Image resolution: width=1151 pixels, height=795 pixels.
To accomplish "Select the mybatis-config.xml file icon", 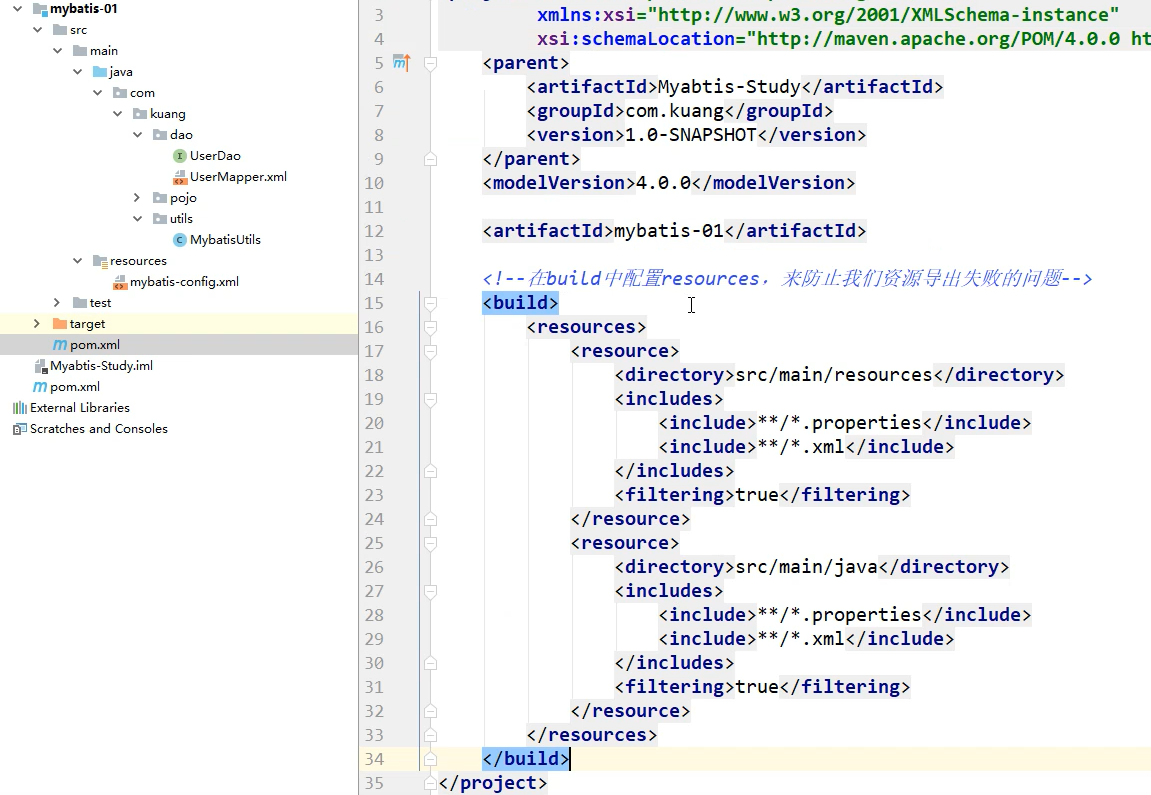I will tap(120, 282).
